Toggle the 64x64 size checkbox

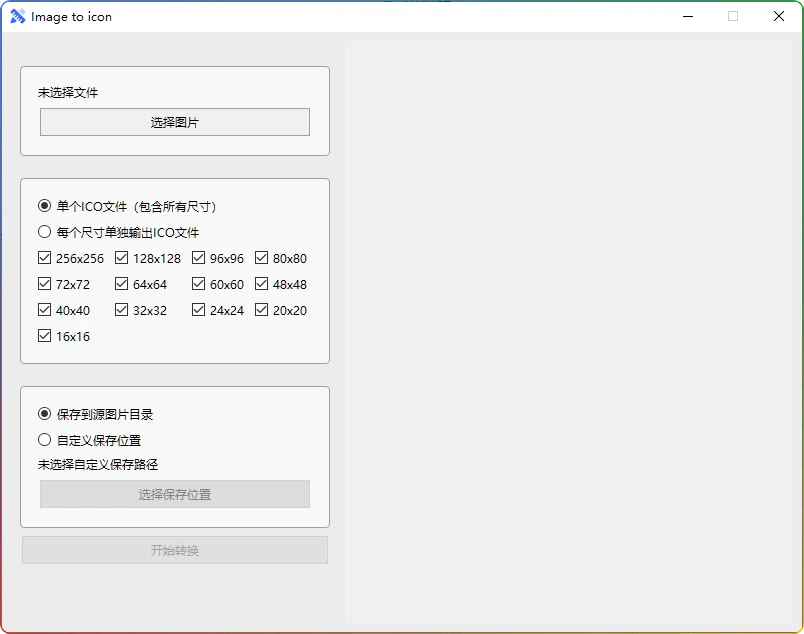(121, 283)
